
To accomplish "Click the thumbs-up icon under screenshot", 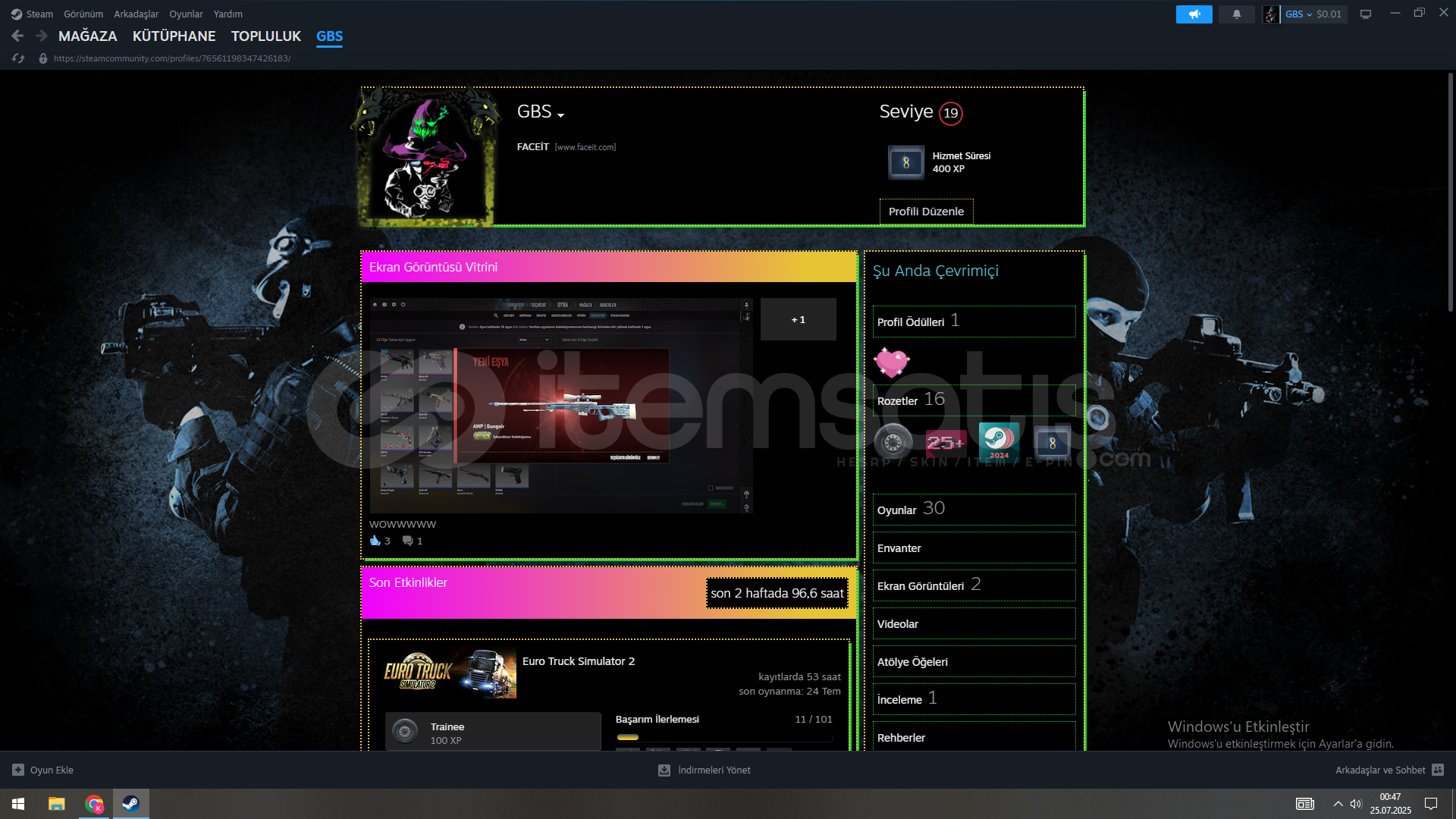I will (x=375, y=541).
